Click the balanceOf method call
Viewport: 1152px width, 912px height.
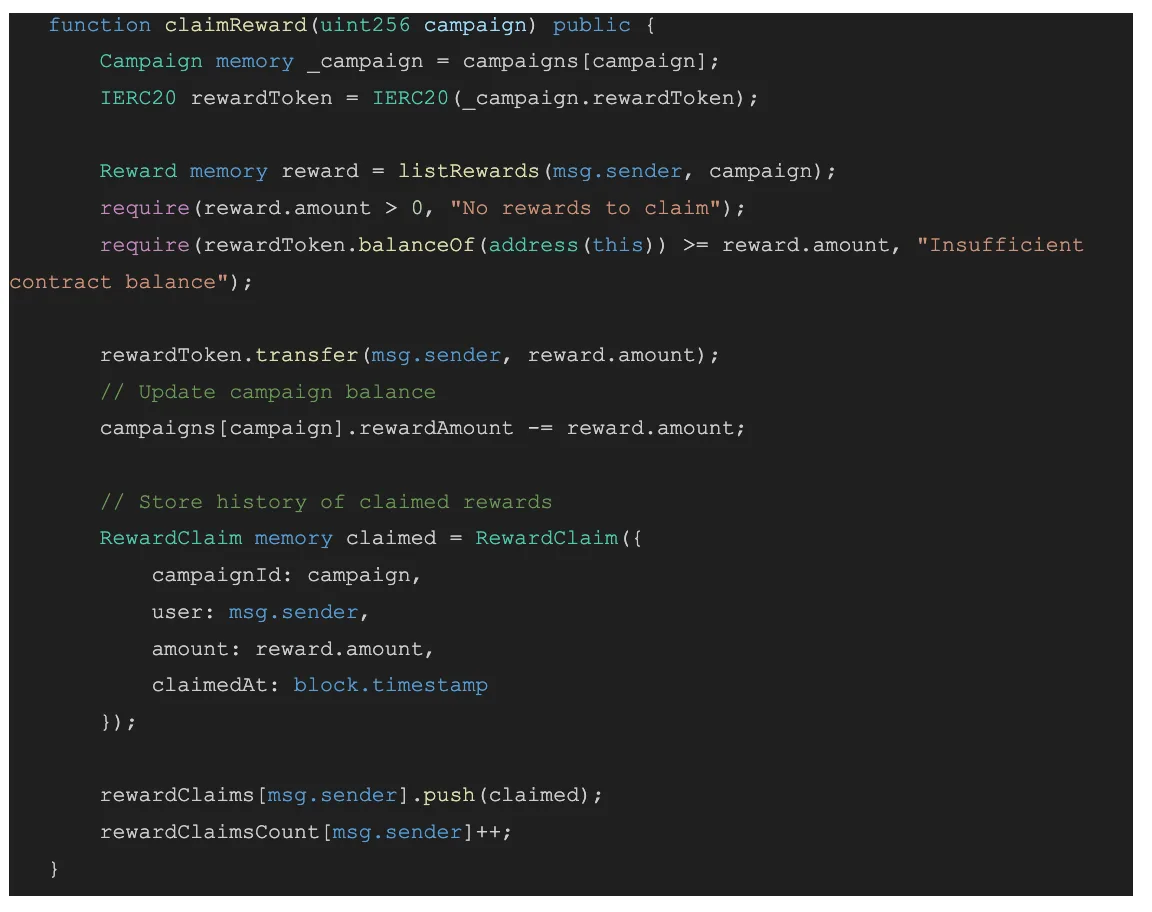tap(417, 245)
